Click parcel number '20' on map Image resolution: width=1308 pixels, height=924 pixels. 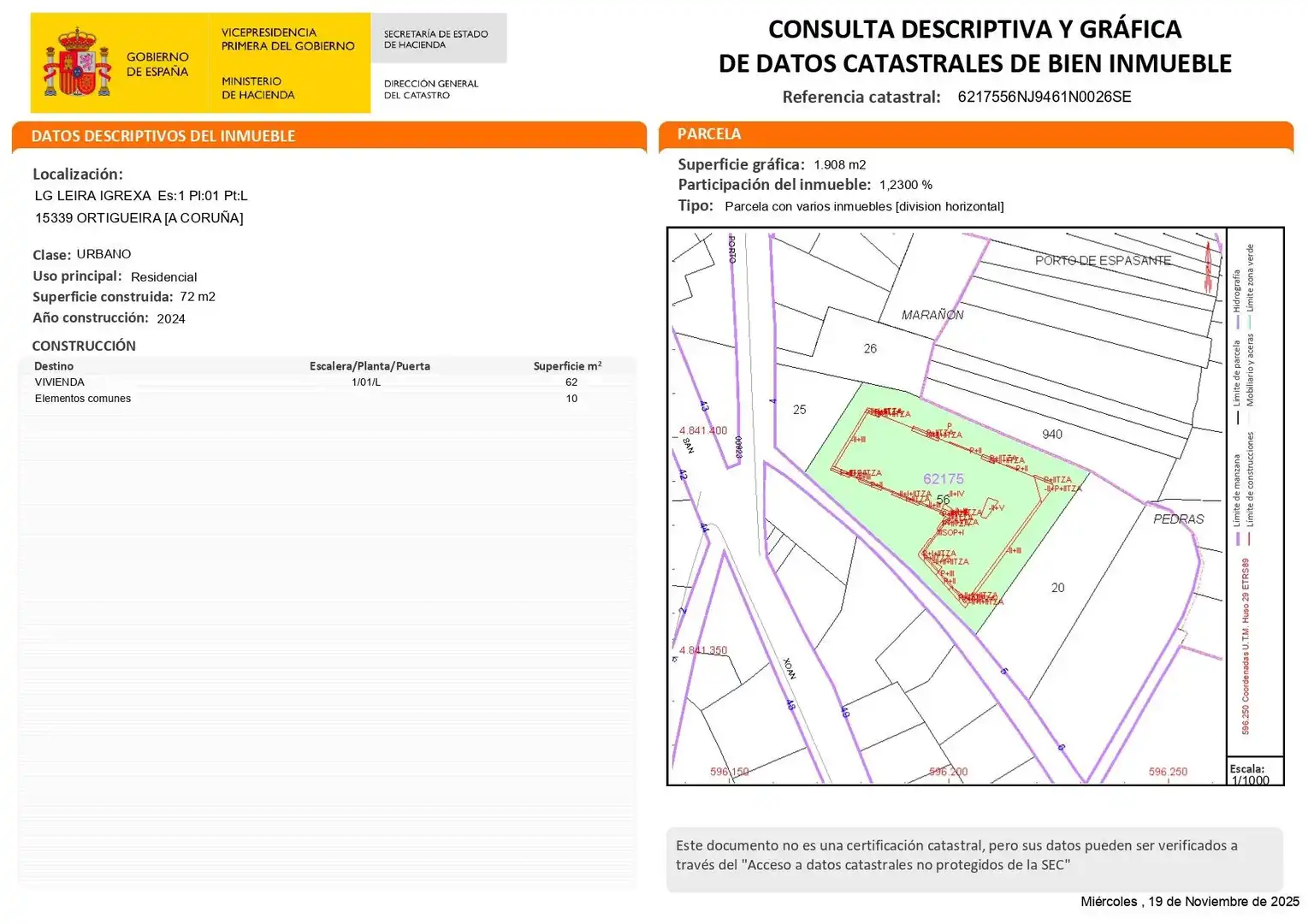[1058, 588]
